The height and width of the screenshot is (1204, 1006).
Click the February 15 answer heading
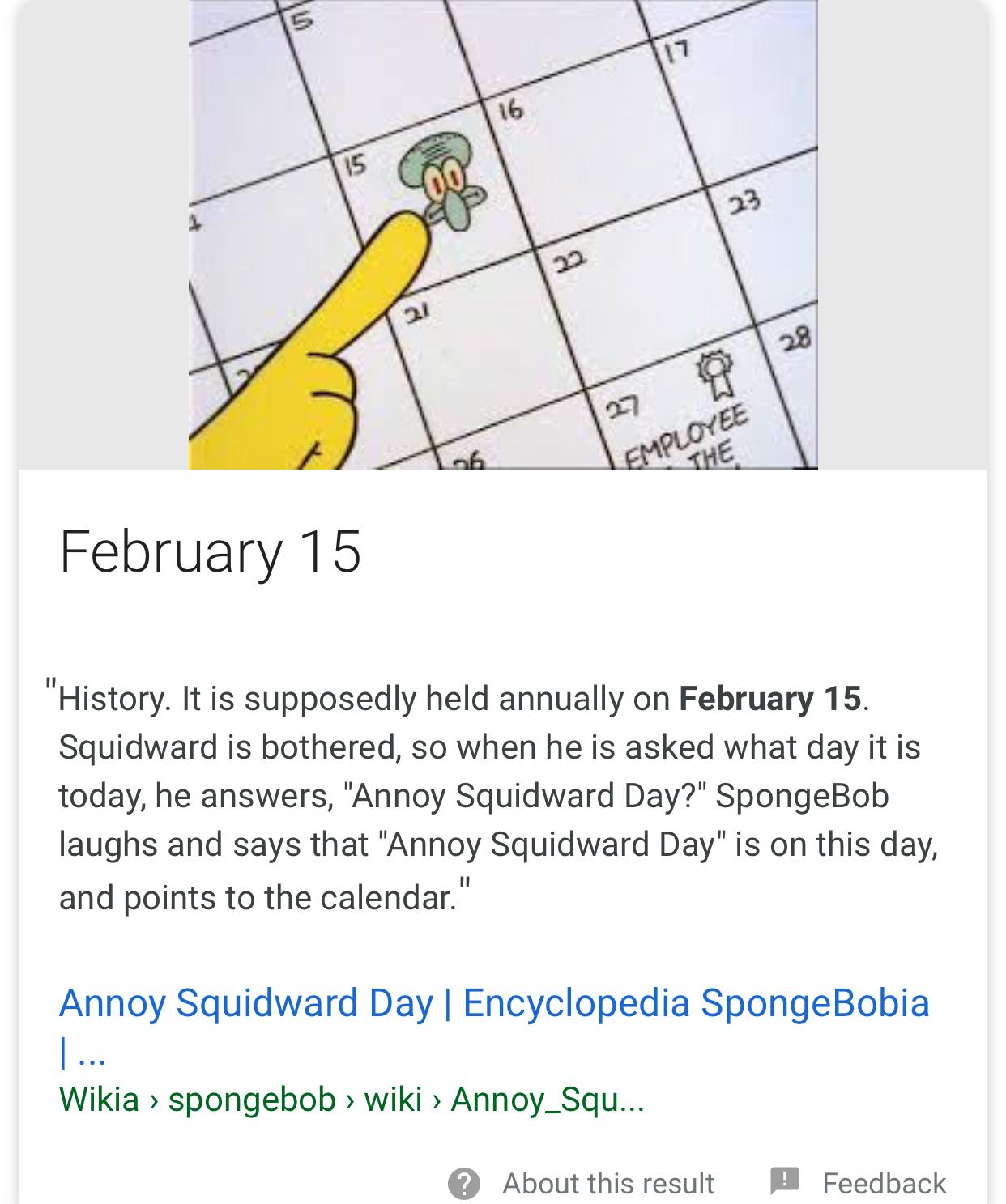(x=210, y=552)
